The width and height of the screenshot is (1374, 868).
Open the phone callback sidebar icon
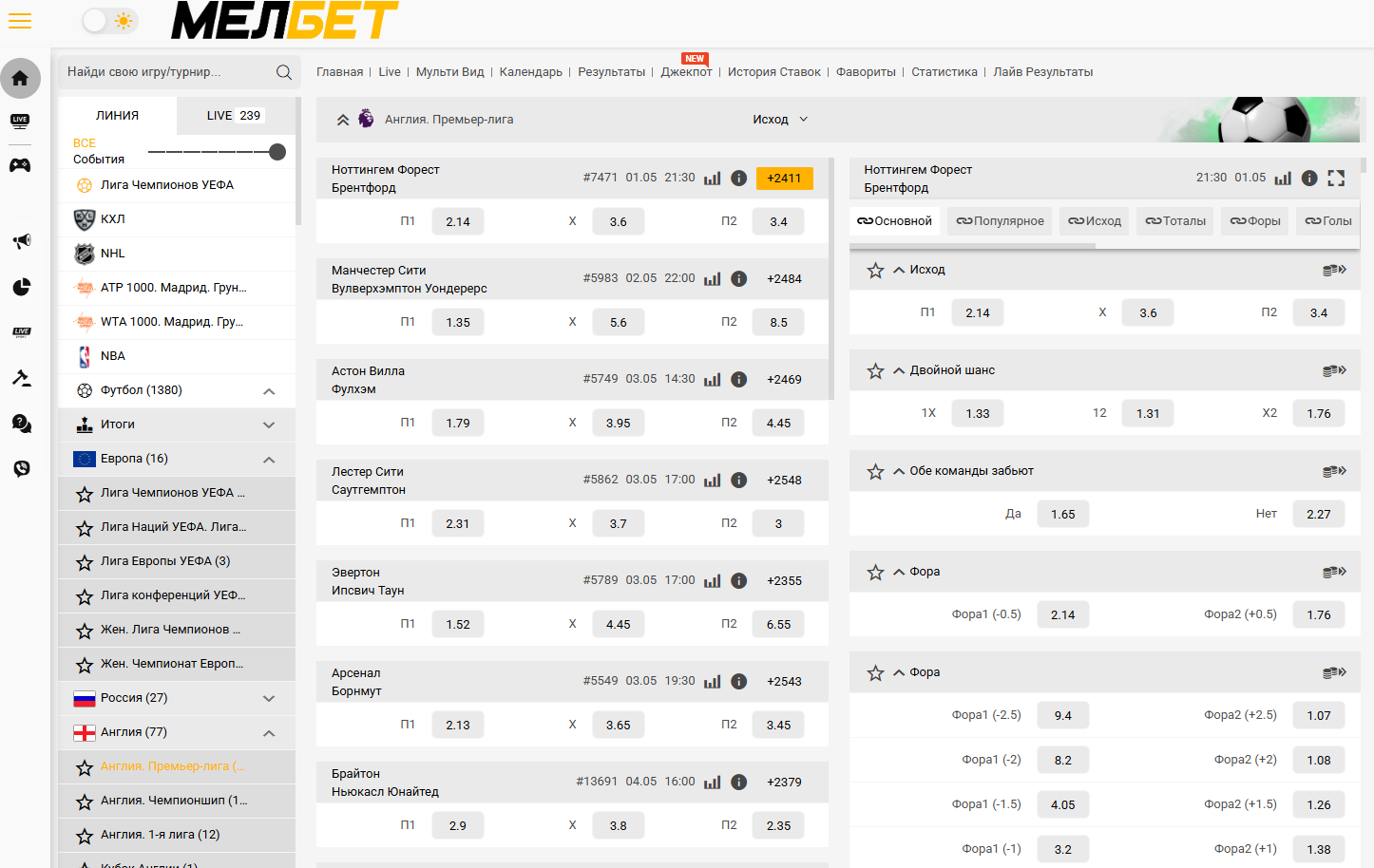click(21, 468)
